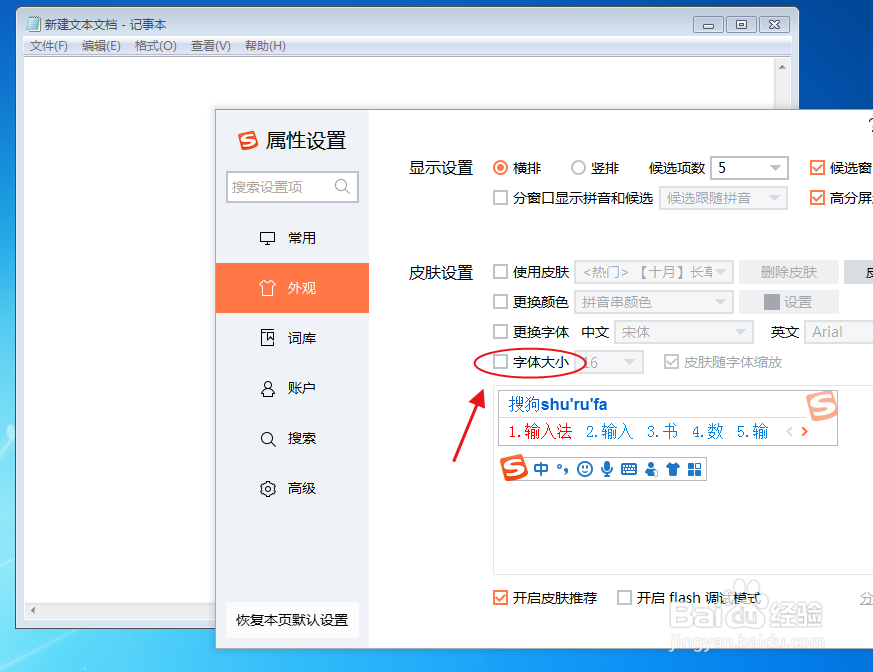Viewport: 873px width, 672px height.
Task: Open the 宋体 Chinese font dropdown
Action: click(684, 332)
